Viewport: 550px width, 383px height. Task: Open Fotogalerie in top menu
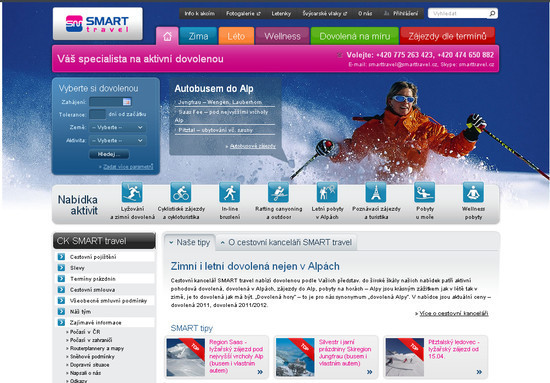243,14
